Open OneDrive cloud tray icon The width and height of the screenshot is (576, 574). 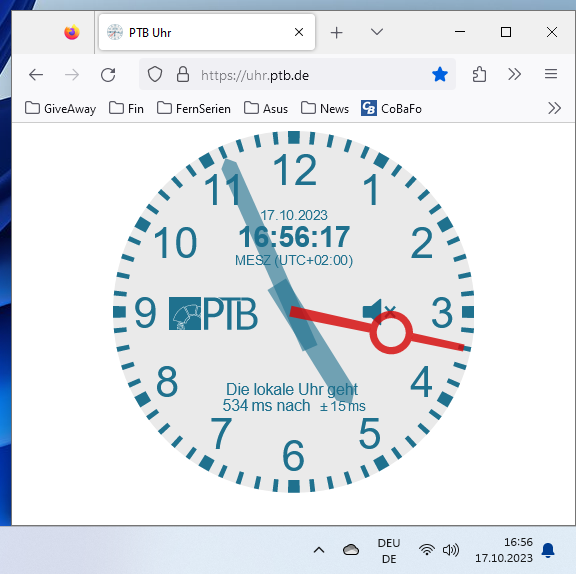(351, 550)
